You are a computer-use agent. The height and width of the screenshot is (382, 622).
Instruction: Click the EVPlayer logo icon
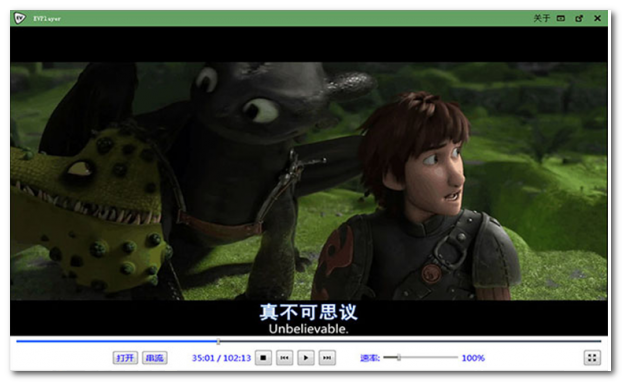click(19, 18)
